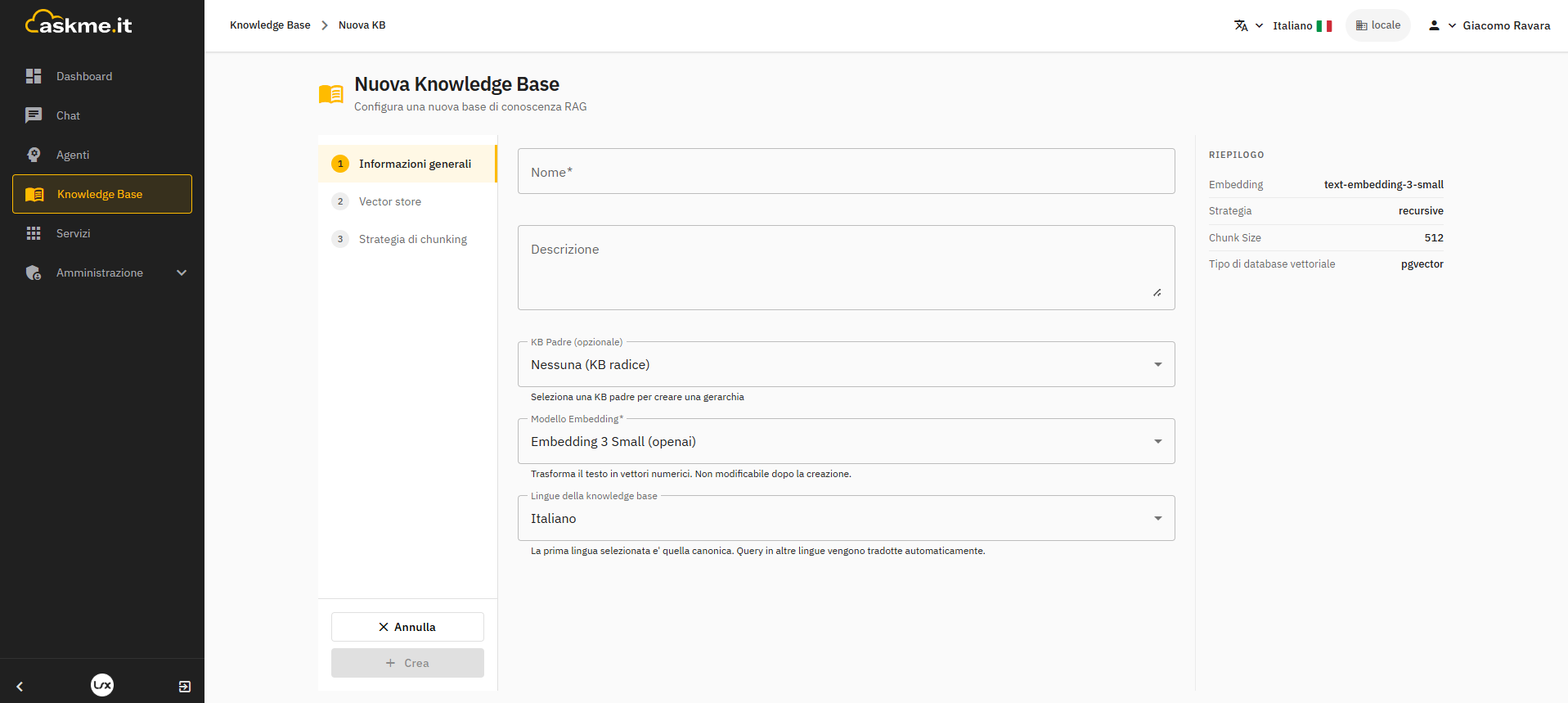Collapse sidebar with the left arrow icon
This screenshot has width=1568, height=703.
coord(20,687)
